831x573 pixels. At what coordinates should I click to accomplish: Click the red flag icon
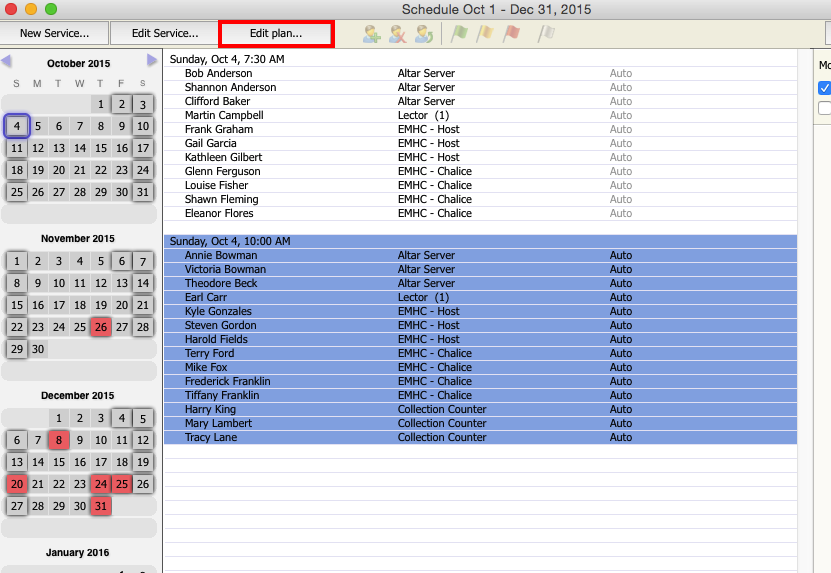511,34
